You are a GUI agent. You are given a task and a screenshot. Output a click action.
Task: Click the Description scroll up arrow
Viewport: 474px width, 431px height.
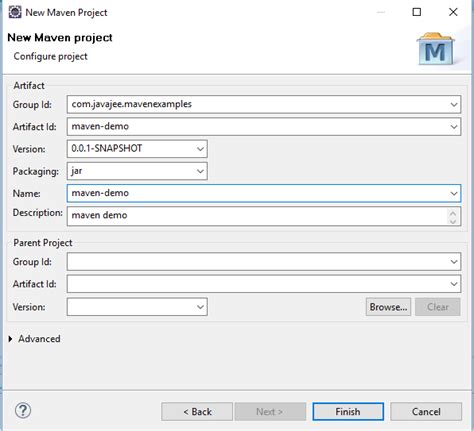(453, 213)
